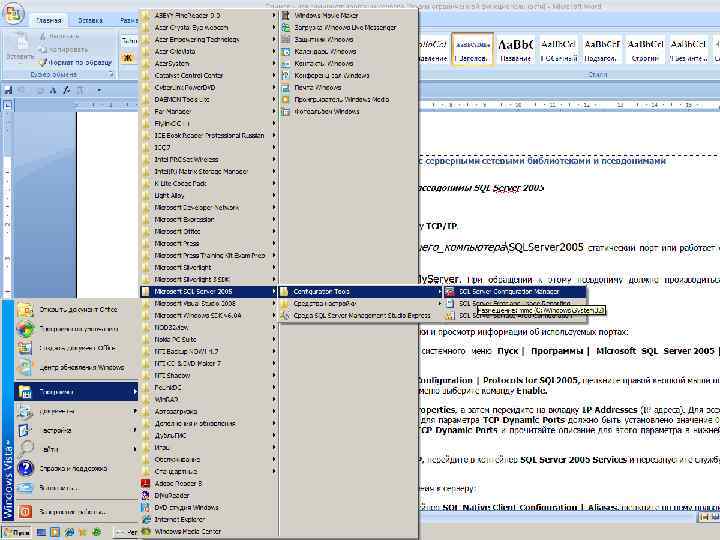The height and width of the screenshot is (540, 720).
Task: Expand the Обслуживание folder
Action: tap(209, 459)
